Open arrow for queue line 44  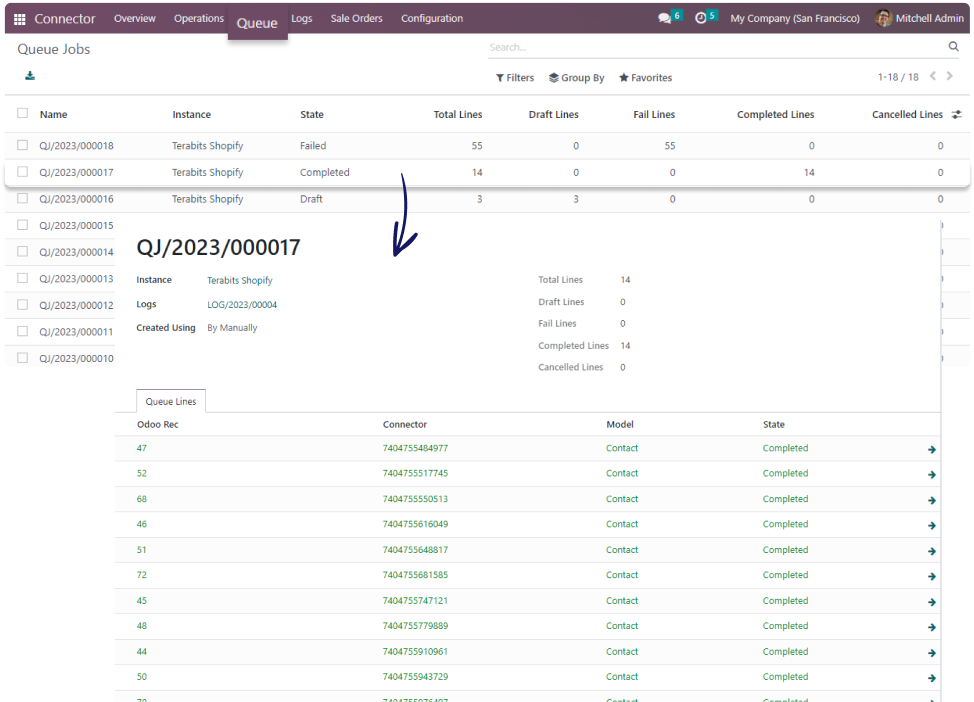tap(932, 653)
